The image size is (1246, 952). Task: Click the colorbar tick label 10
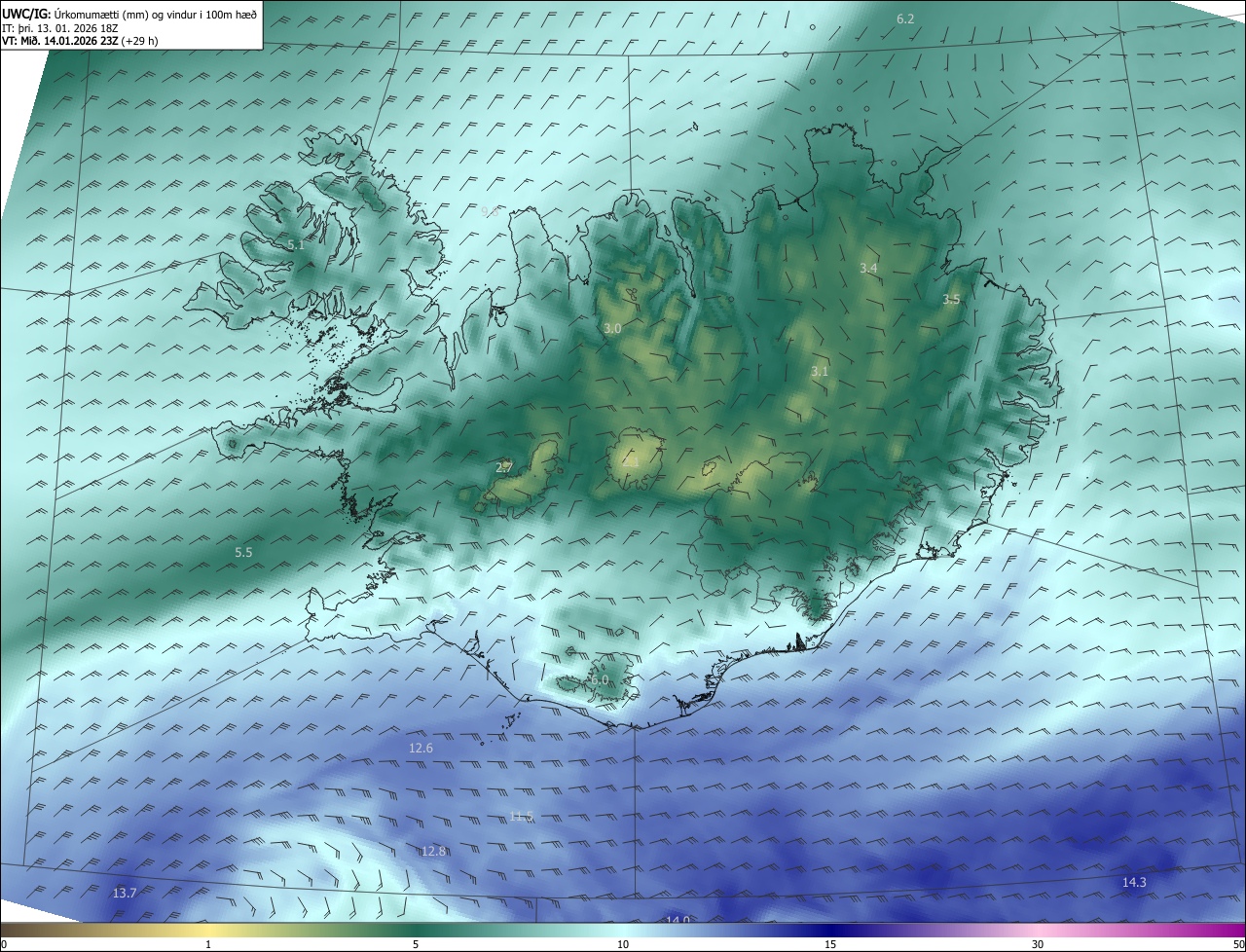coord(623,944)
